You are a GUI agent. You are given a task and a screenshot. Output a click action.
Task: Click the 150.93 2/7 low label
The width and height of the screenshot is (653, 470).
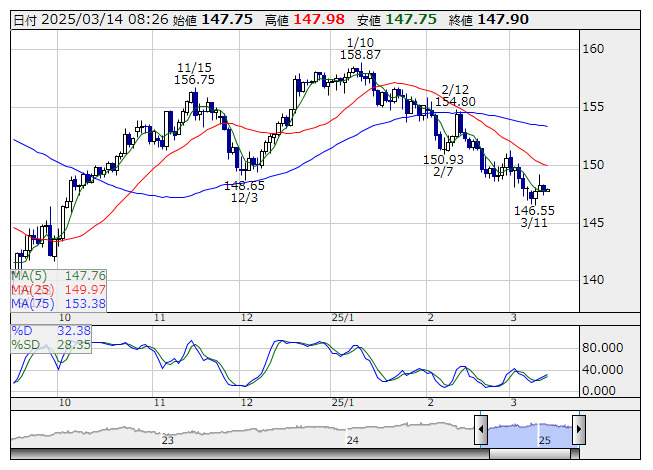coord(443,165)
